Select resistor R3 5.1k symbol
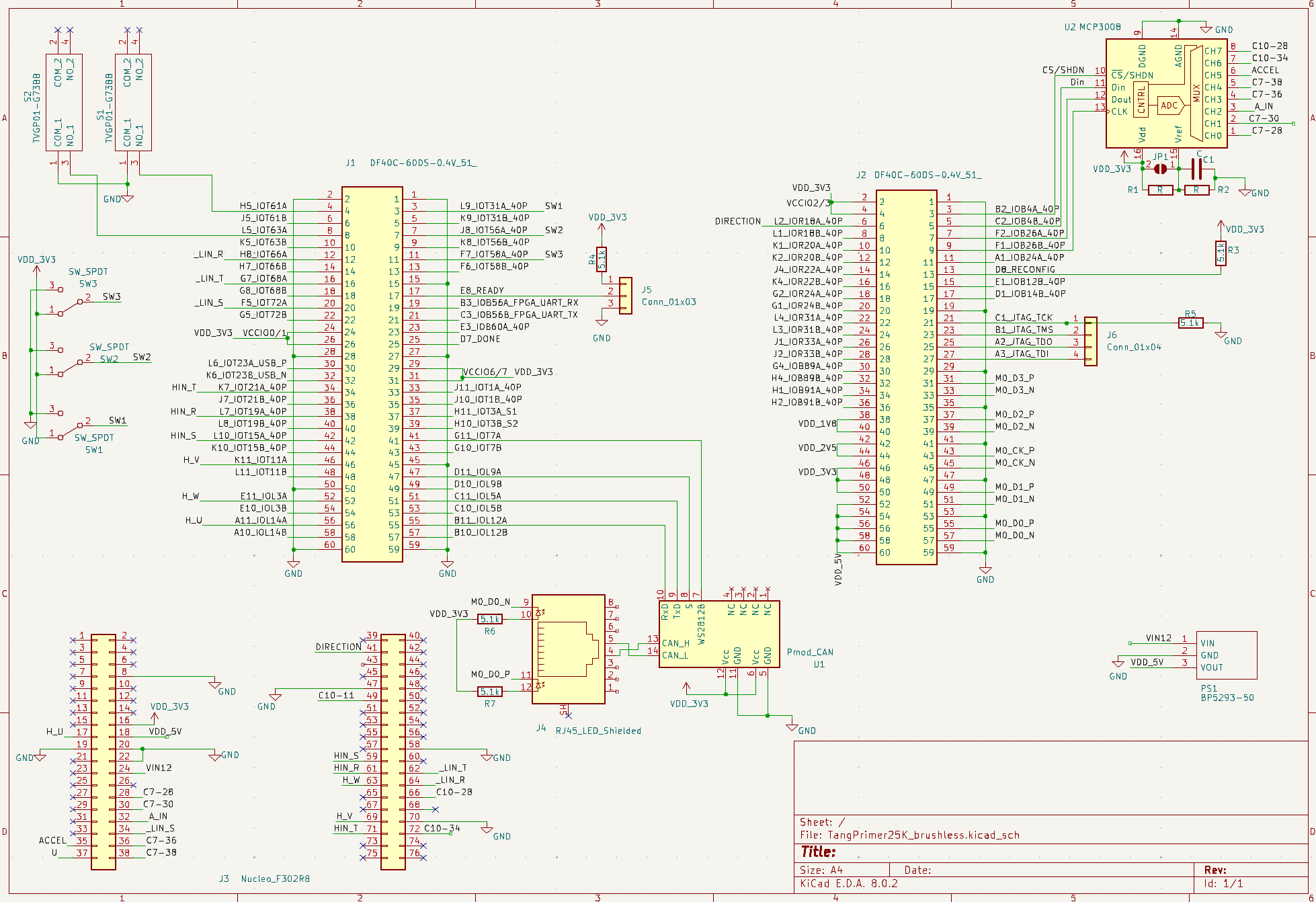 [1221, 253]
